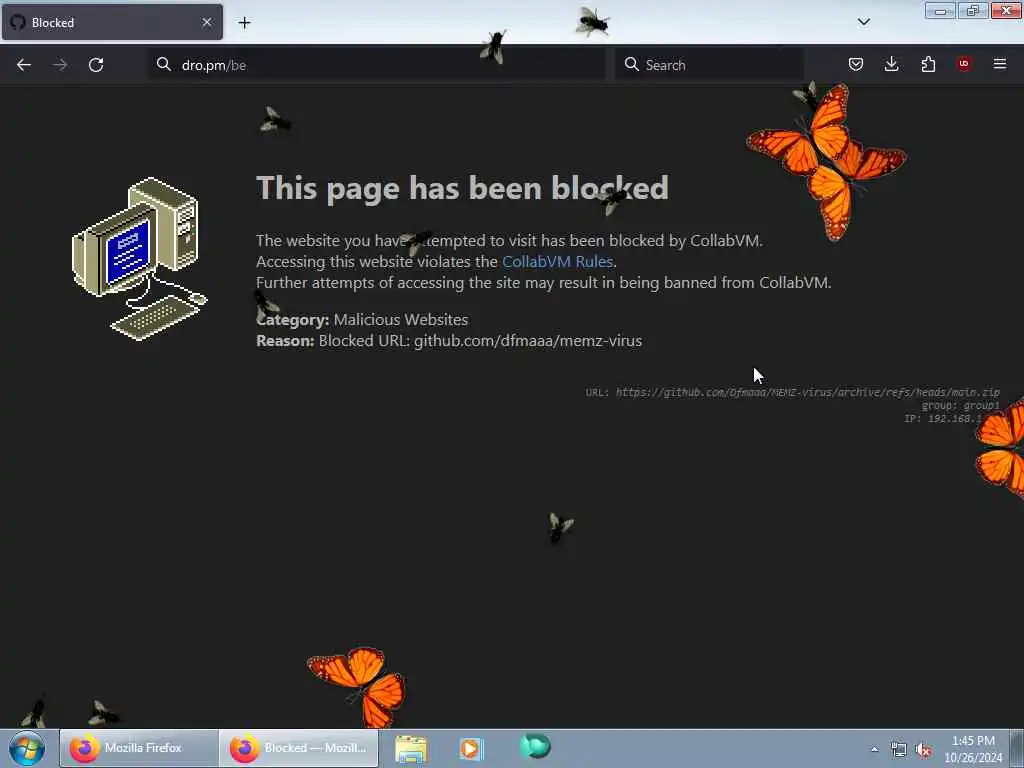Open Windows Explorer from the taskbar

[x=411, y=749]
